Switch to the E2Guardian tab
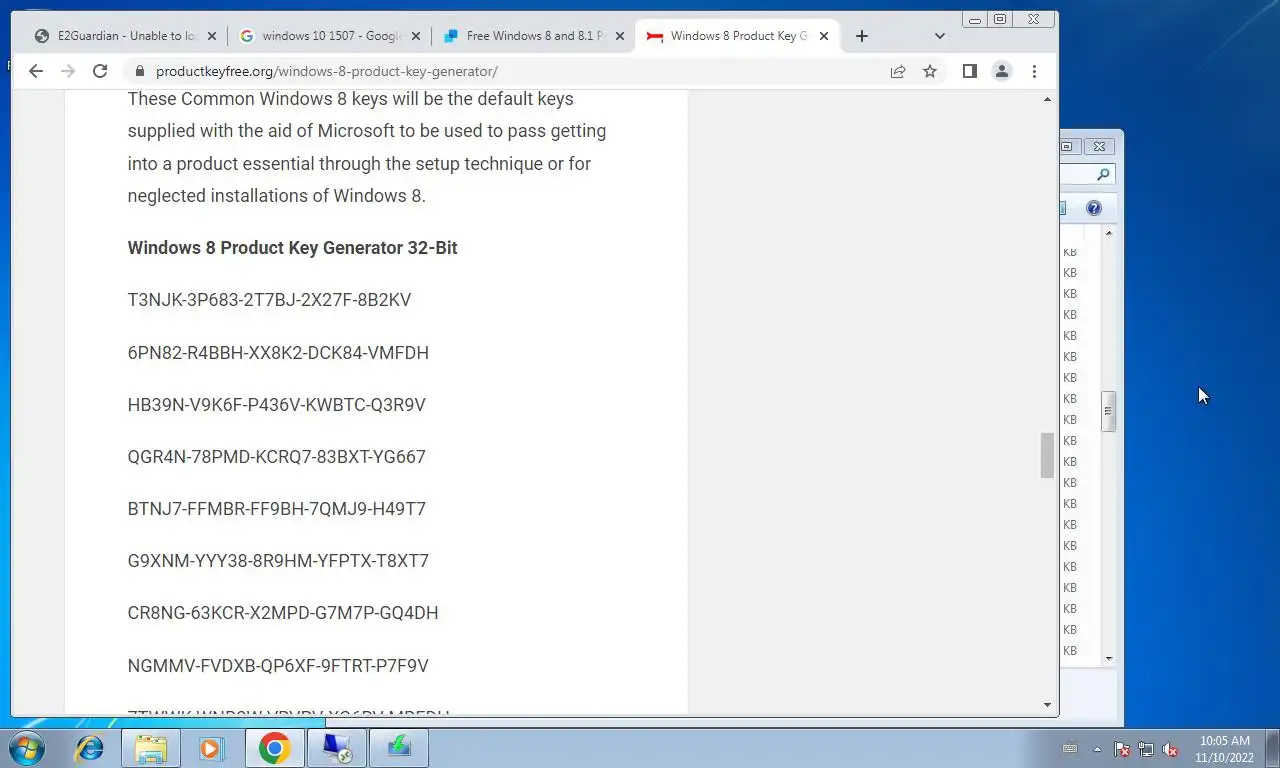This screenshot has height=768, width=1280. pyautogui.click(x=125, y=36)
